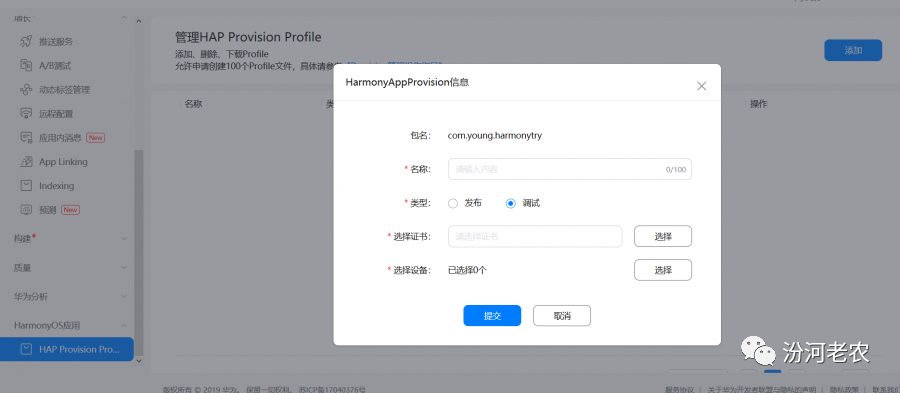Open Indexing in the sidebar
This screenshot has height=393, width=900.
coord(56,185)
